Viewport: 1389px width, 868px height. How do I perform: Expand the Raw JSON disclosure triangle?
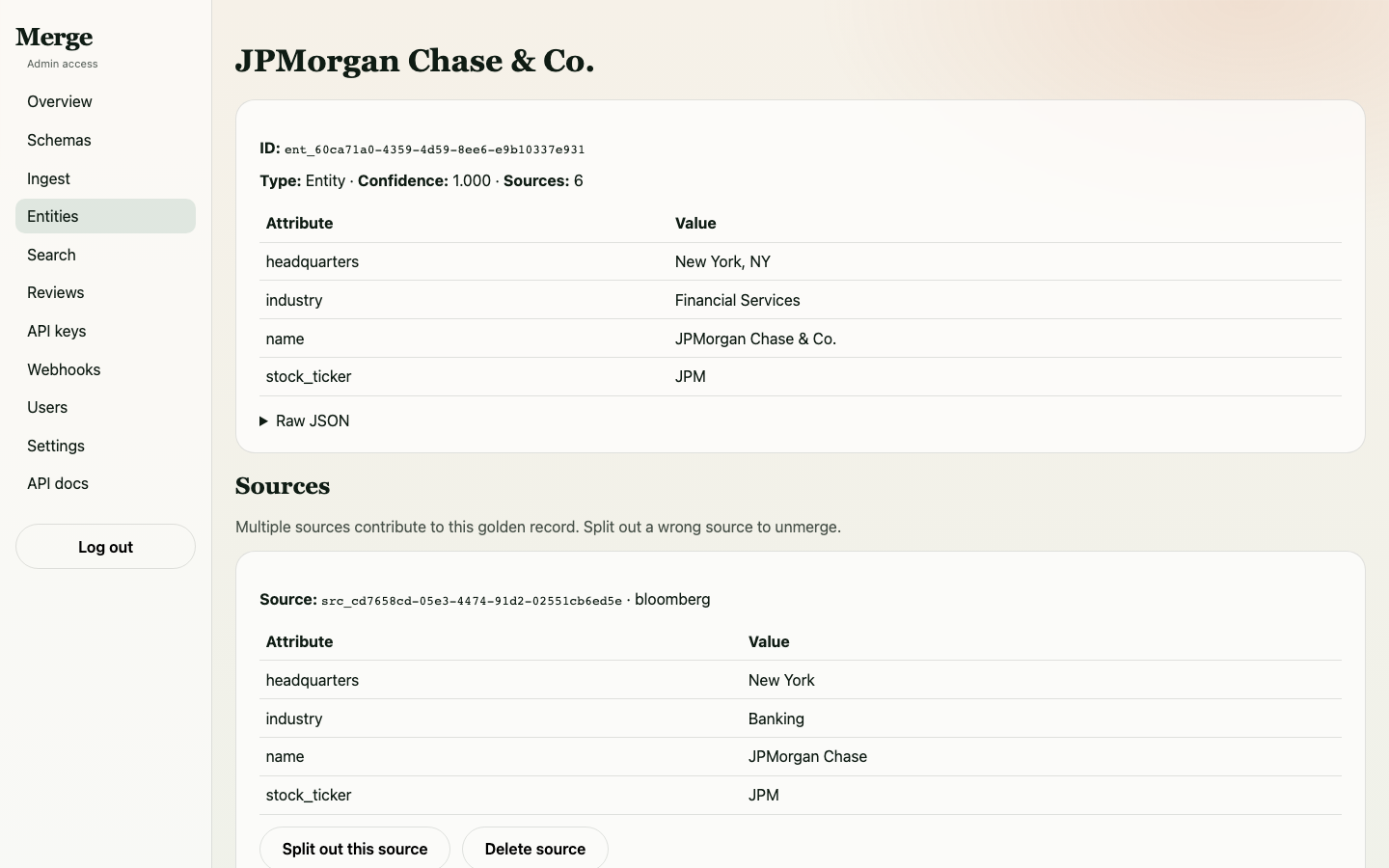(263, 421)
